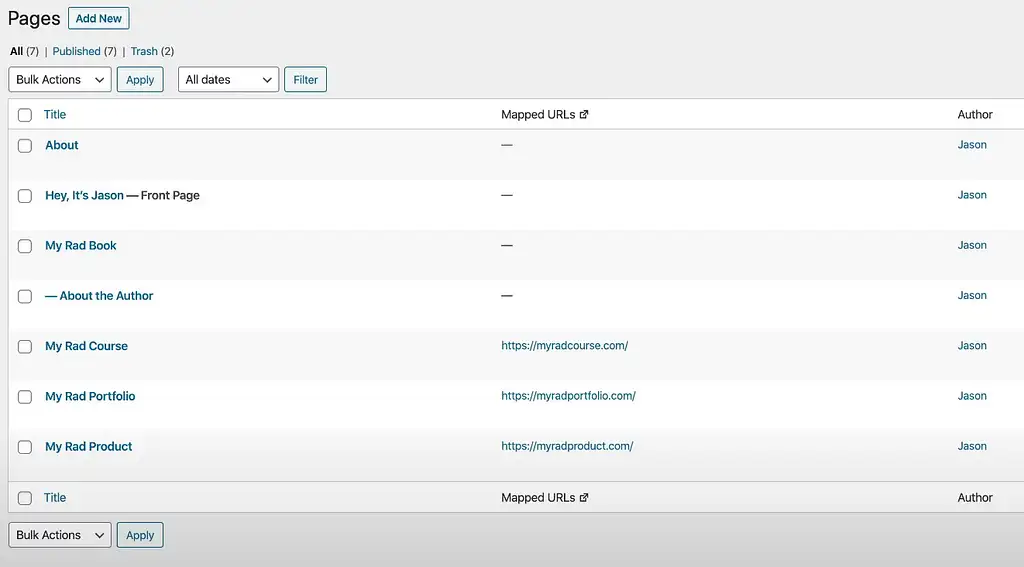Click author Jason on the Hey, It's Jason row
Viewport: 1024px width, 567px height.
coord(972,195)
